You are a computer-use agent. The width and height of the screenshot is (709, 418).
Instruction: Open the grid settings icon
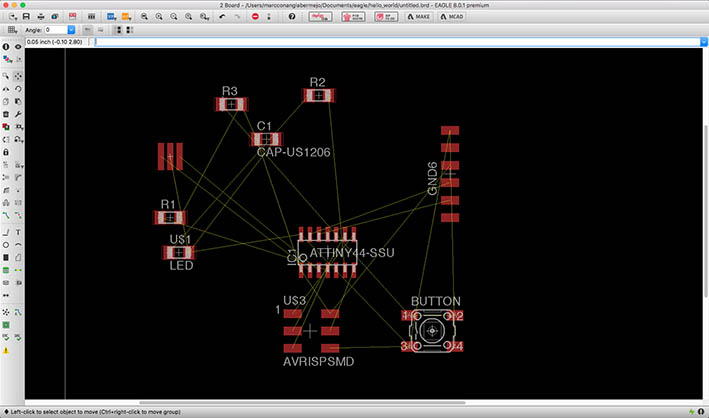12,30
